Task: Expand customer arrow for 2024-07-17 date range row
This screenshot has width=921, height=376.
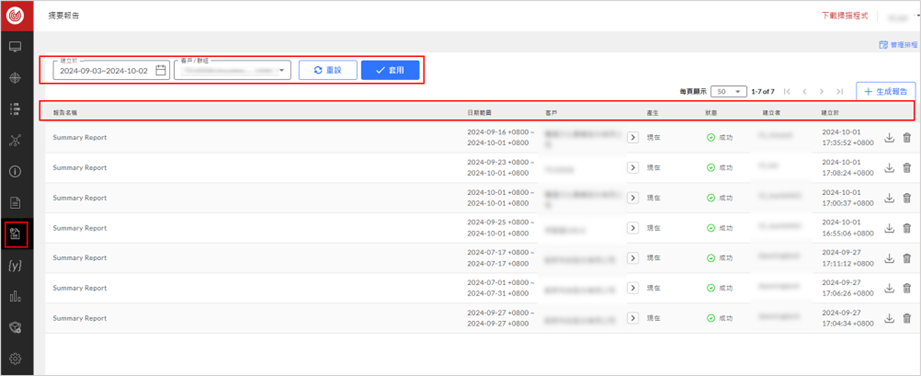Action: coord(633,258)
